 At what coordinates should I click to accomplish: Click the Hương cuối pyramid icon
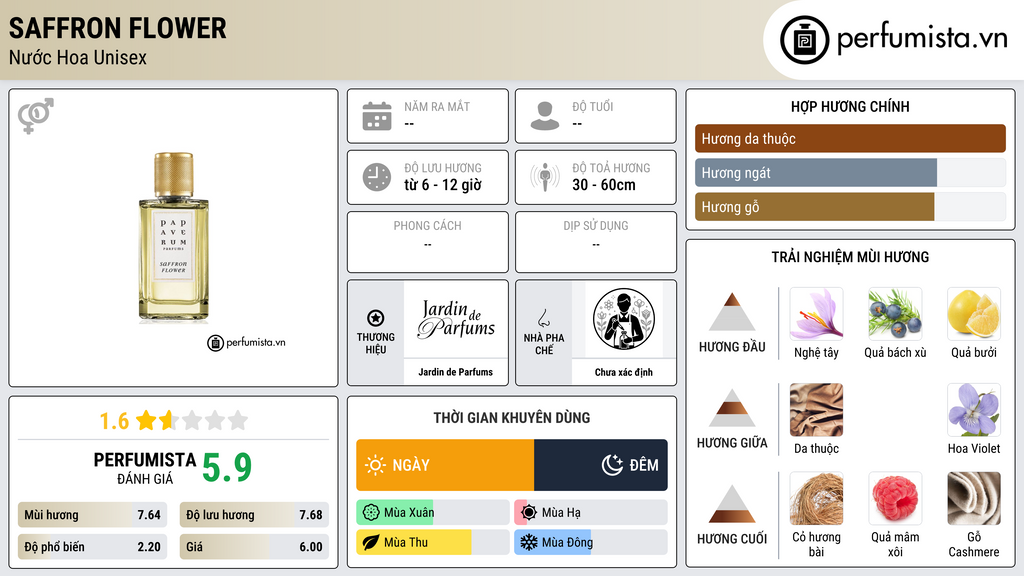(732, 504)
